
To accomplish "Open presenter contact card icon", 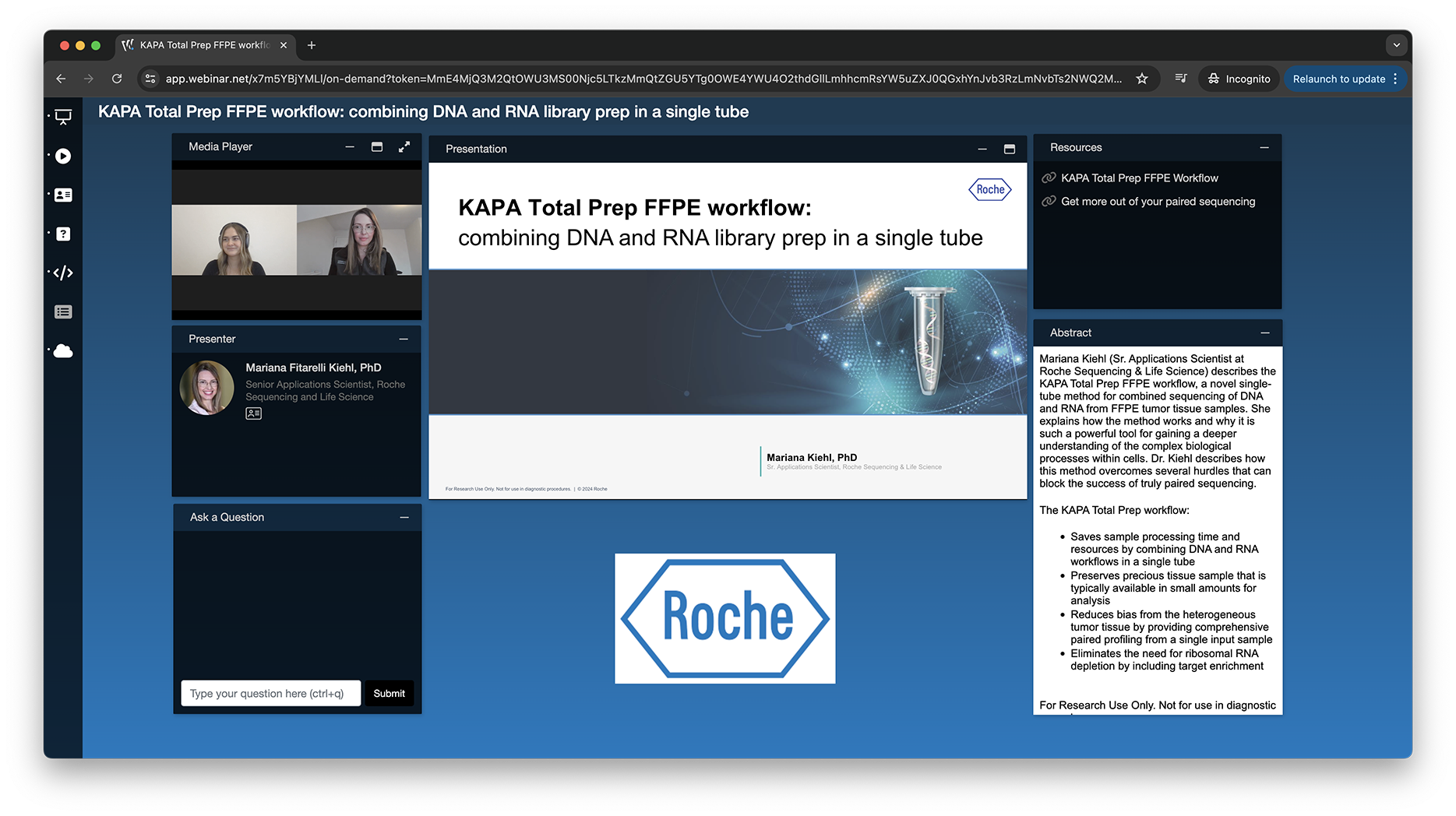I will coord(254,413).
